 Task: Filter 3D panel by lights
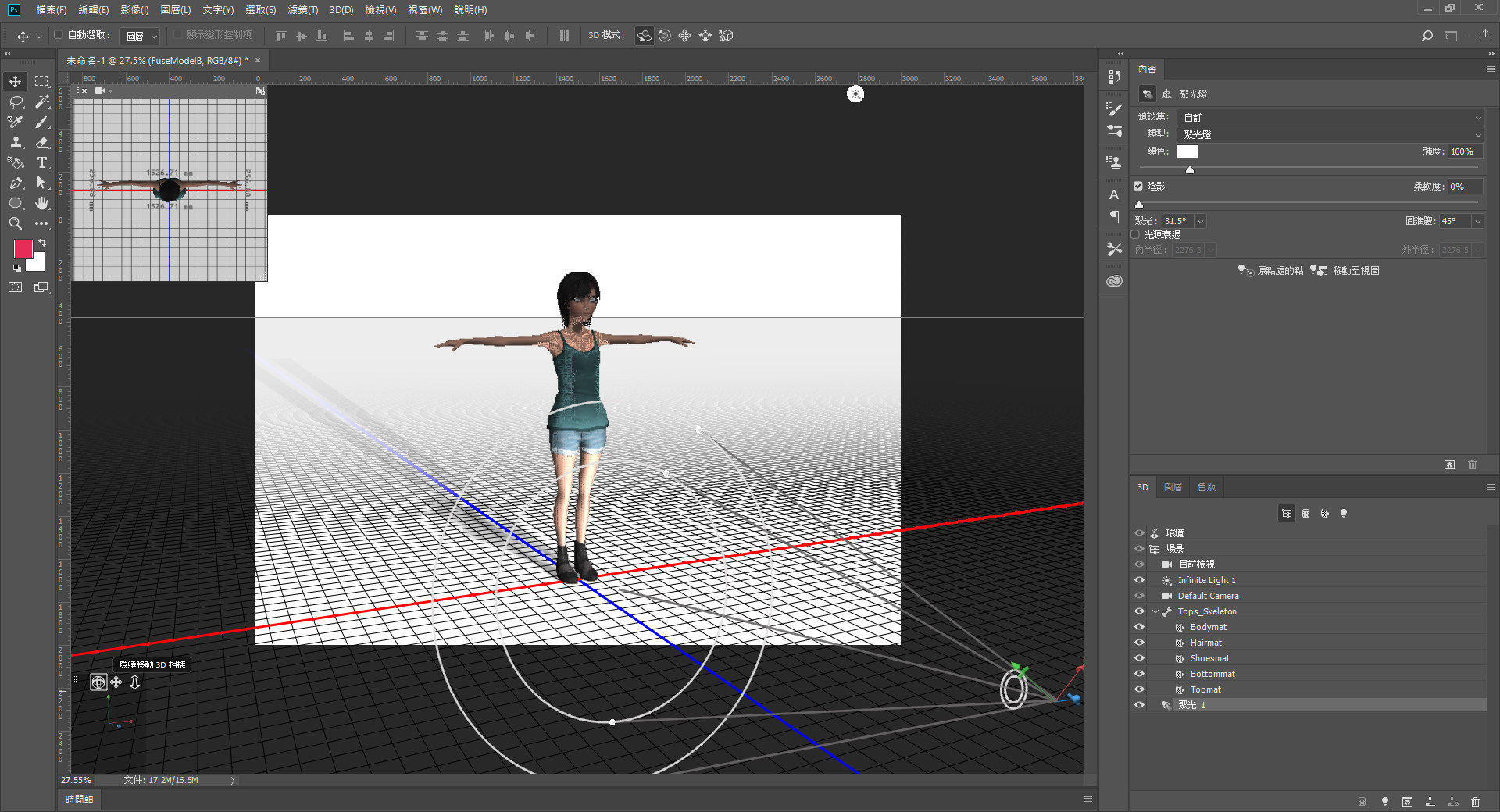1344,514
